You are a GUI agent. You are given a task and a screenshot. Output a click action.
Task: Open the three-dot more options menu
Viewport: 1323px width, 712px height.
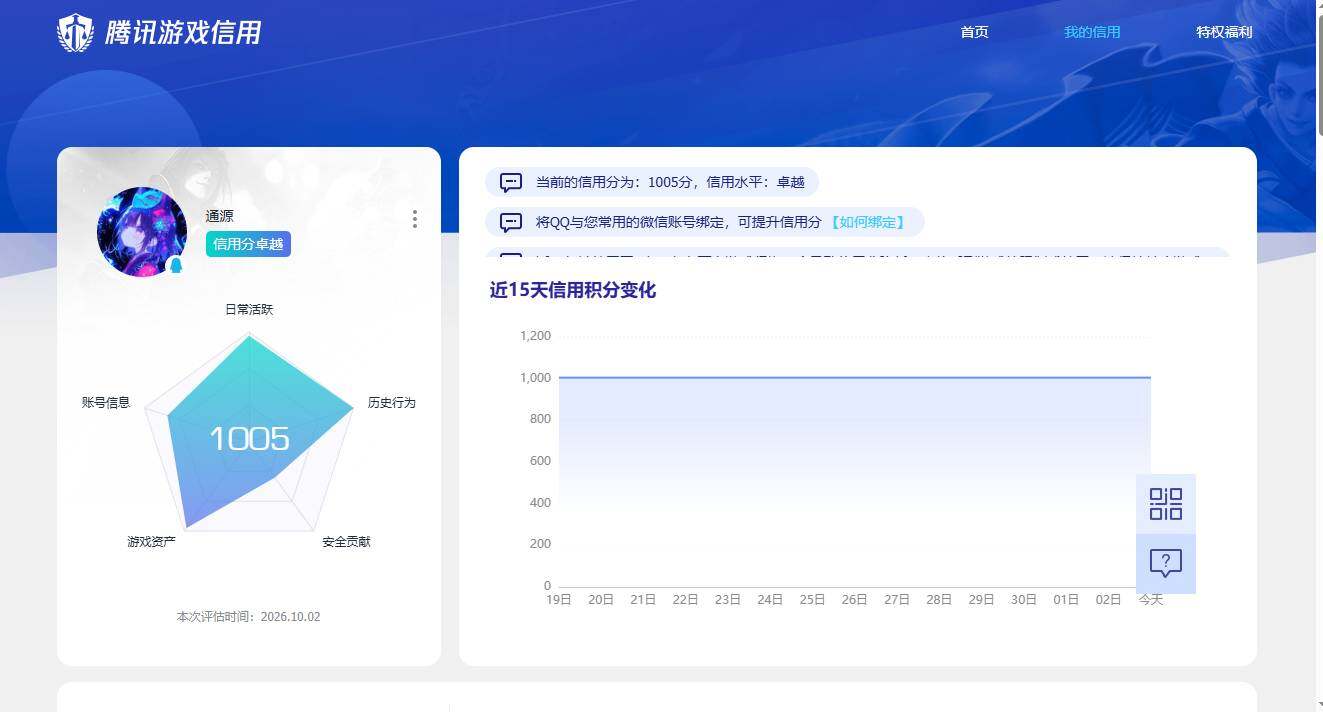414,219
